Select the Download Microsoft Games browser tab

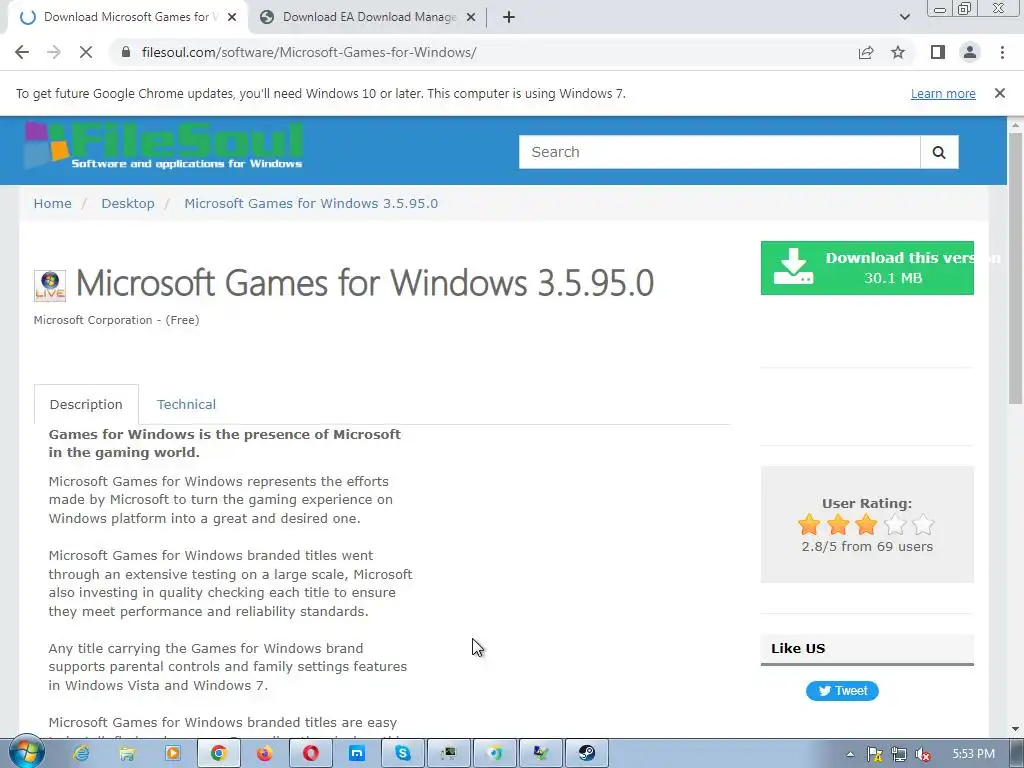coord(127,17)
